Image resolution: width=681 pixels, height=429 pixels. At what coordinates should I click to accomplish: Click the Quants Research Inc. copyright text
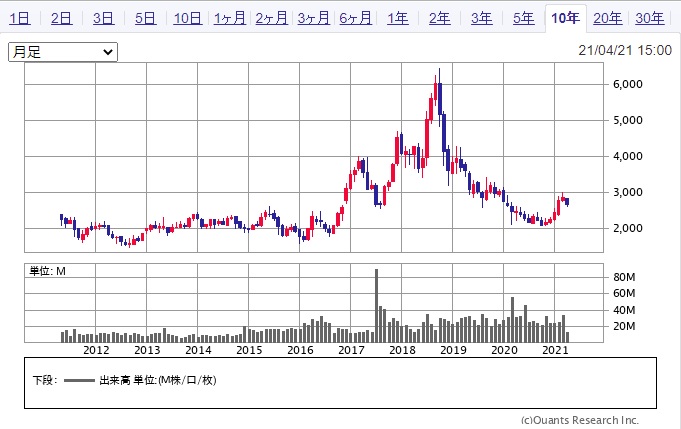[x=580, y=420]
